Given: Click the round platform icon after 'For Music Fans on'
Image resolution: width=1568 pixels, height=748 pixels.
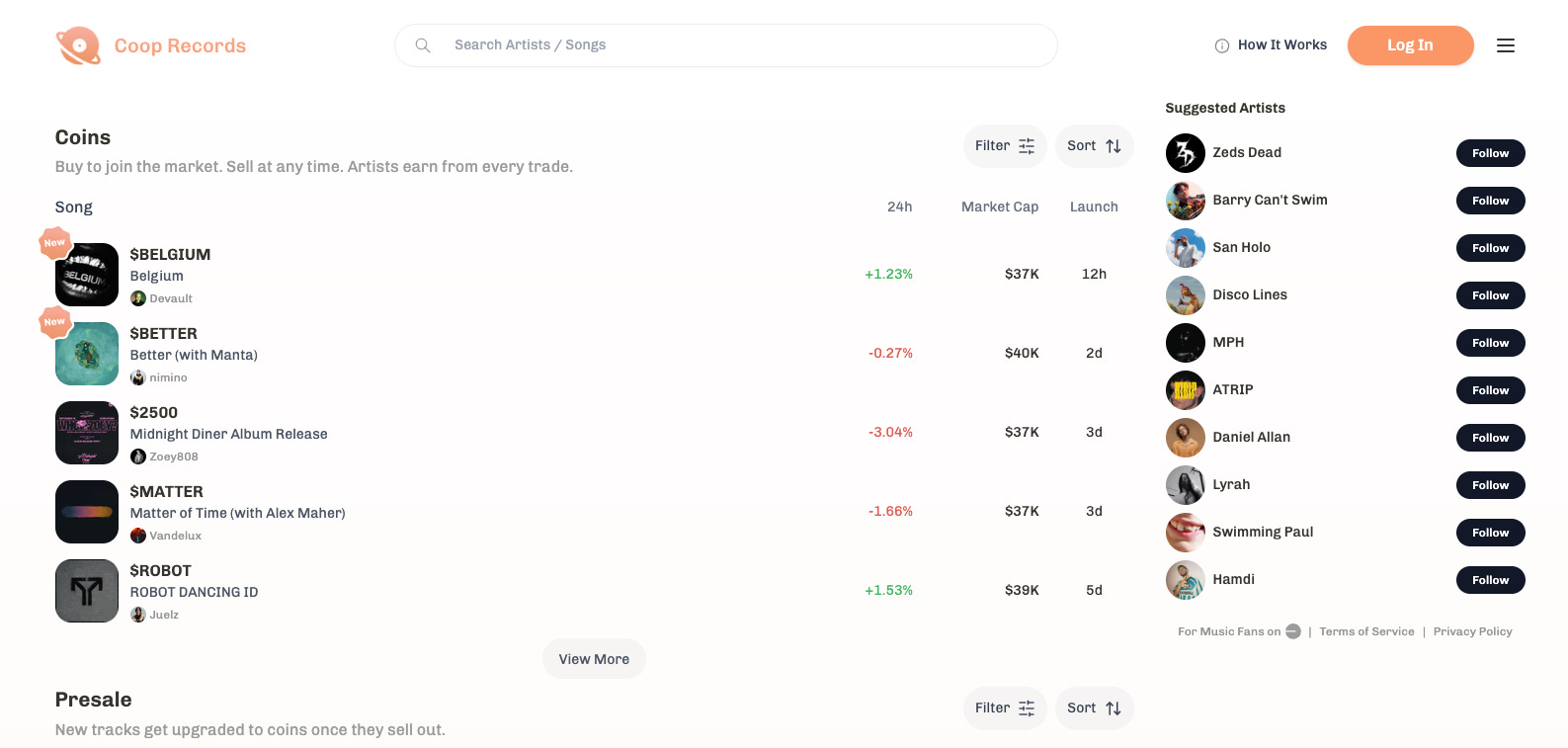Looking at the screenshot, I should [x=1293, y=631].
